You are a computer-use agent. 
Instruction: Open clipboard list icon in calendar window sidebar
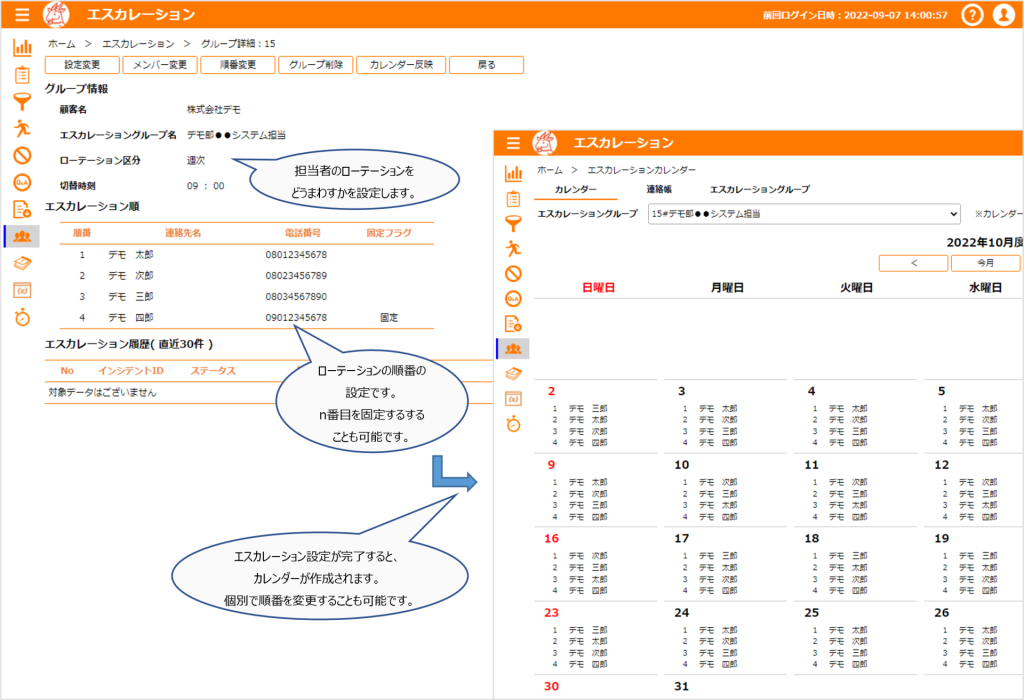tap(513, 199)
